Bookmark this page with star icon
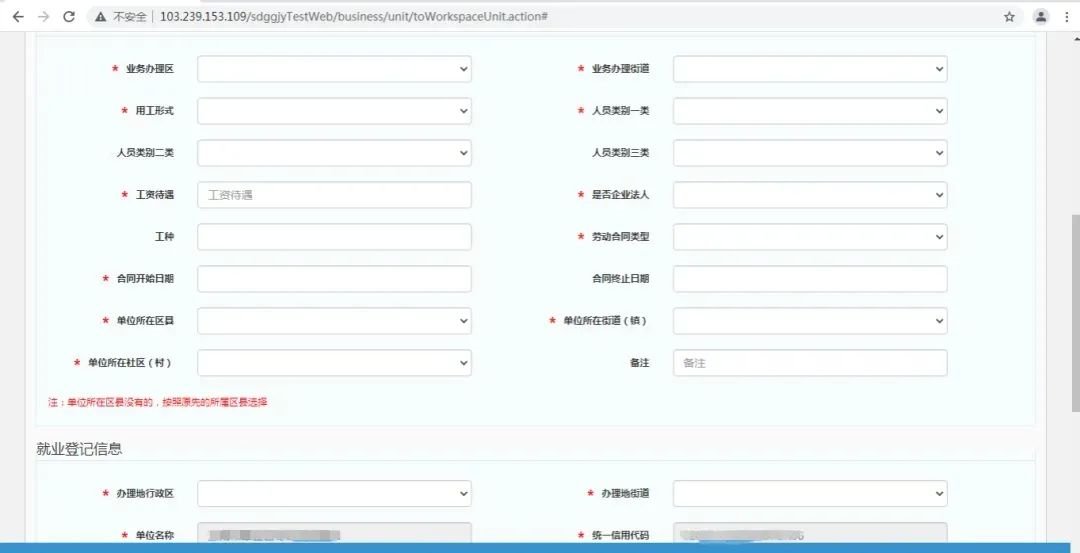The image size is (1080, 553). [1009, 17]
